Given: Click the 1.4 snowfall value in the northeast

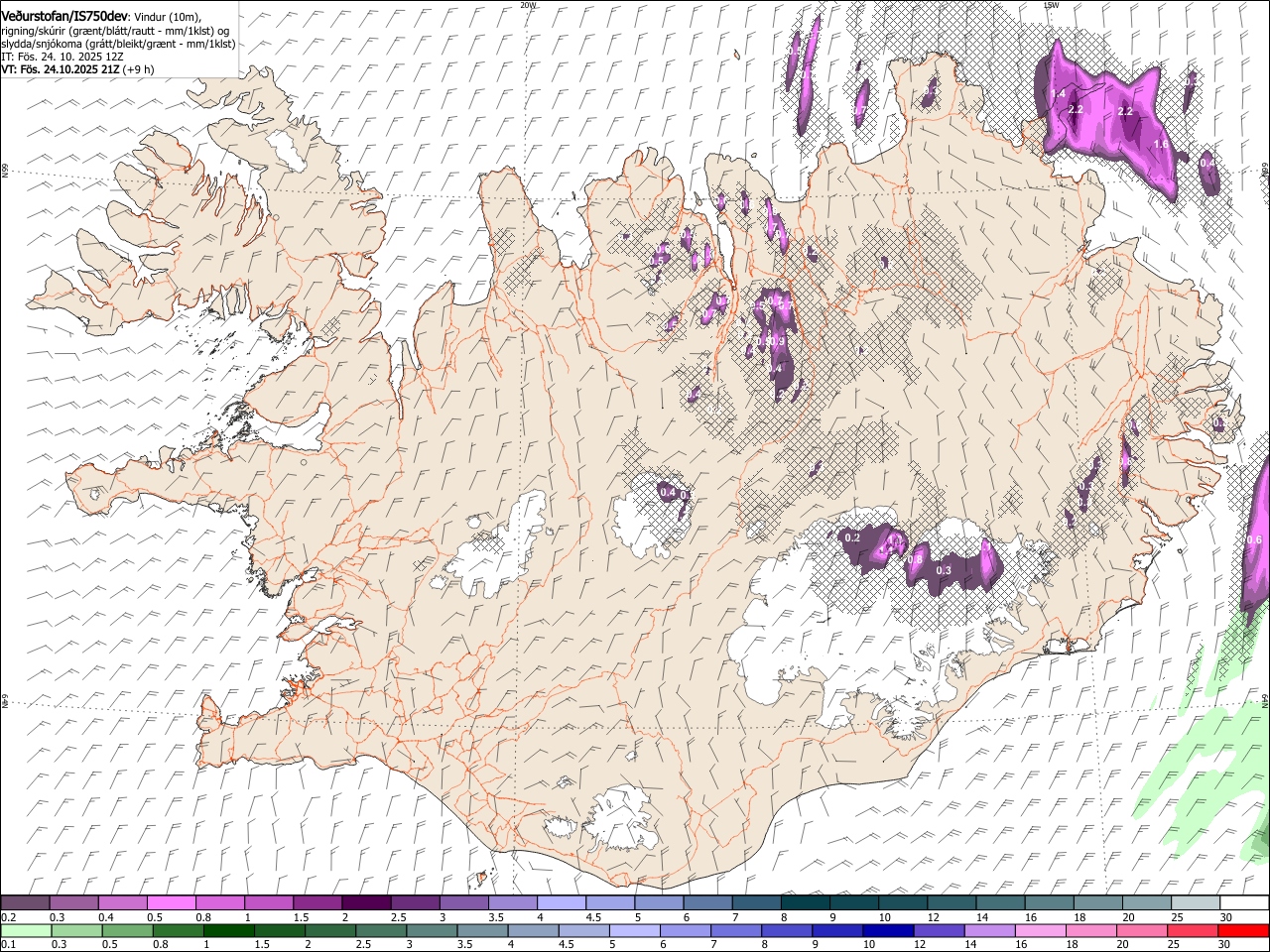Looking at the screenshot, I should (x=1058, y=93).
